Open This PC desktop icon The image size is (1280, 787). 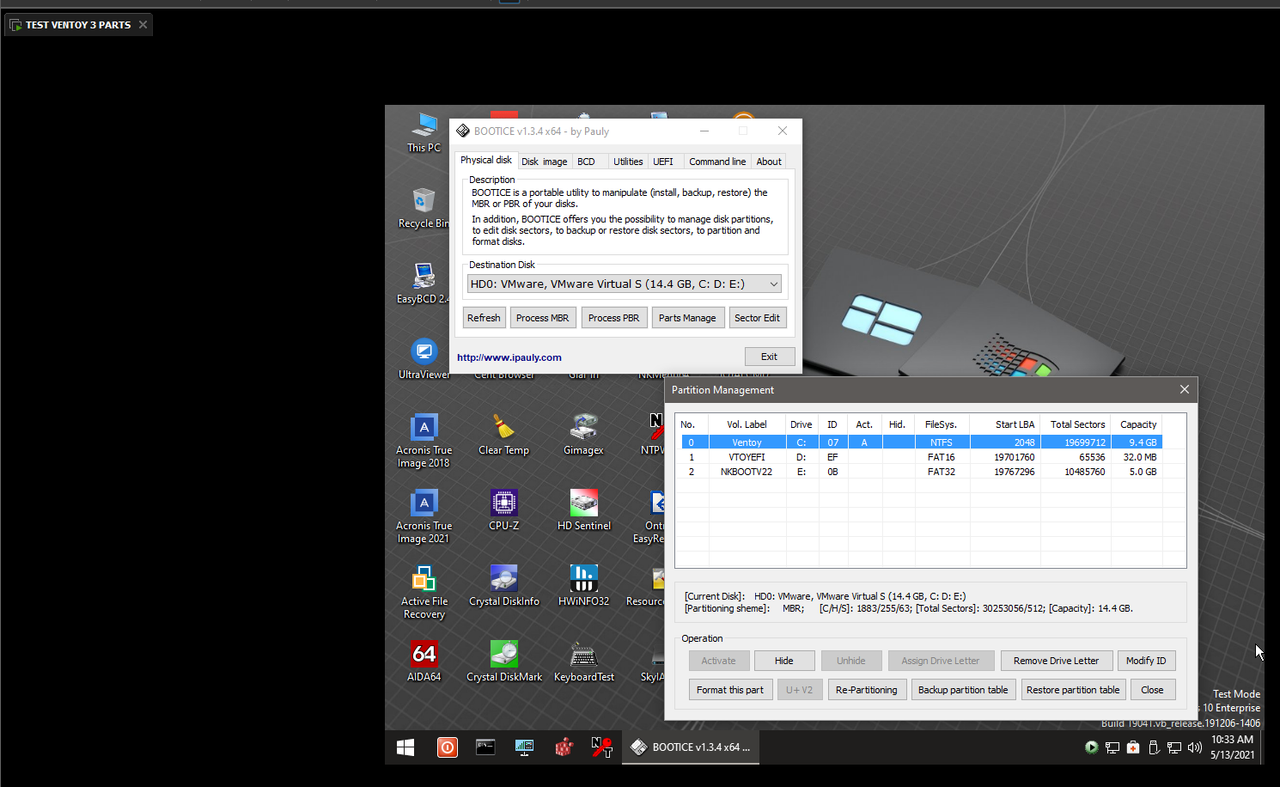click(x=424, y=132)
